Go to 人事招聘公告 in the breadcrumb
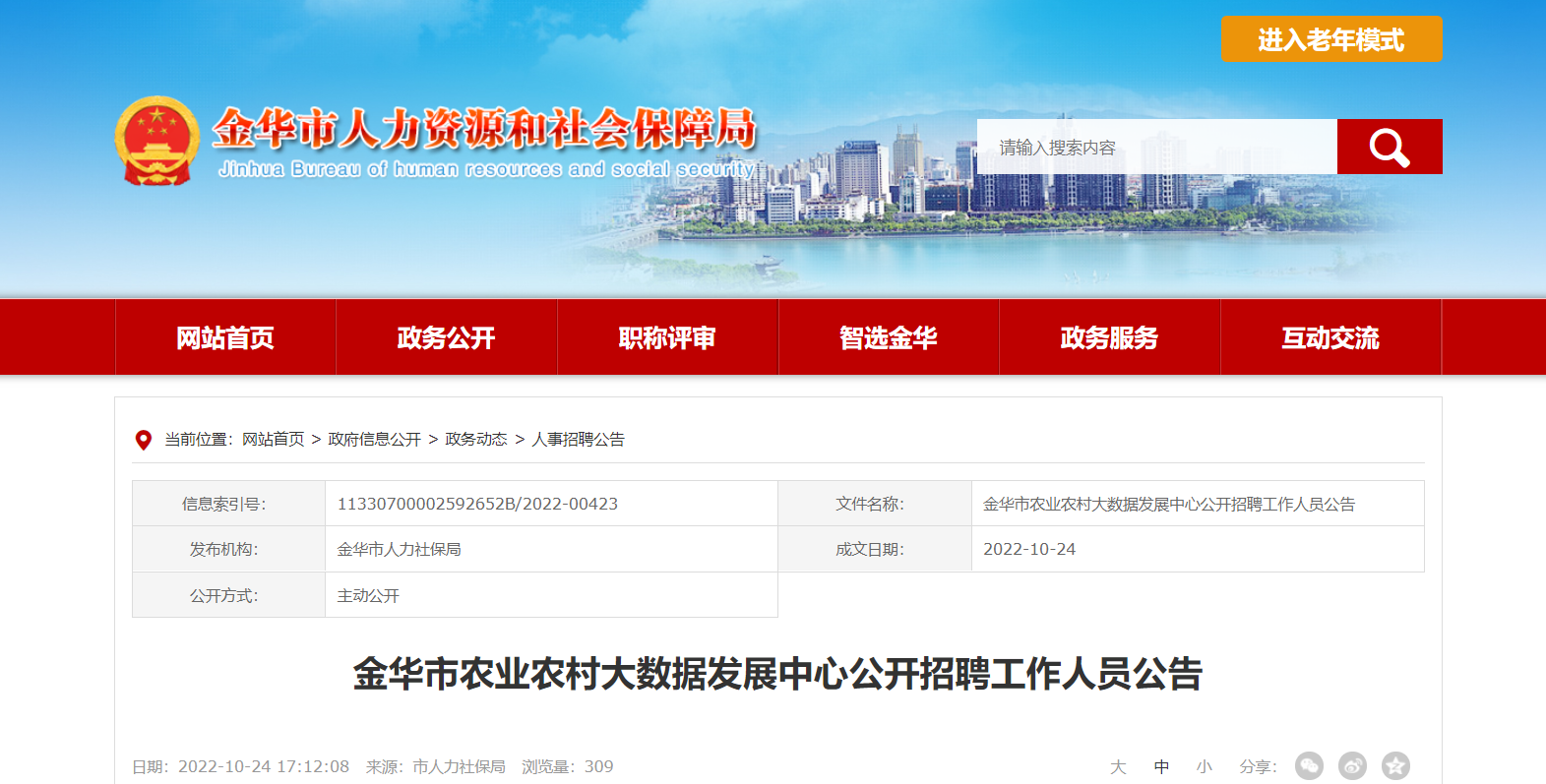1546x784 pixels. click(x=579, y=440)
